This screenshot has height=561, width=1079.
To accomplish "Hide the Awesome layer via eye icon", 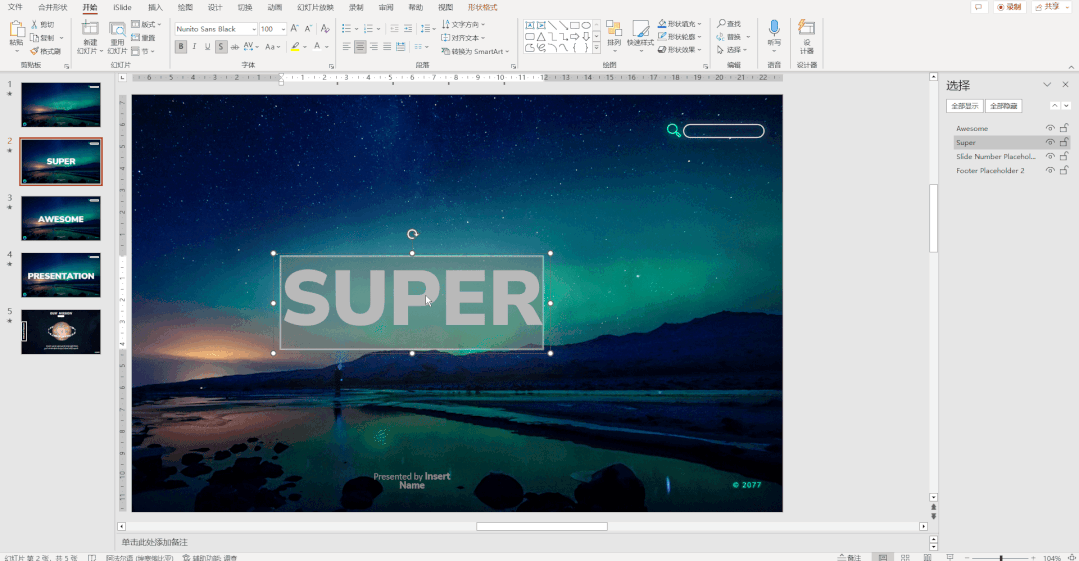I will 1050,128.
